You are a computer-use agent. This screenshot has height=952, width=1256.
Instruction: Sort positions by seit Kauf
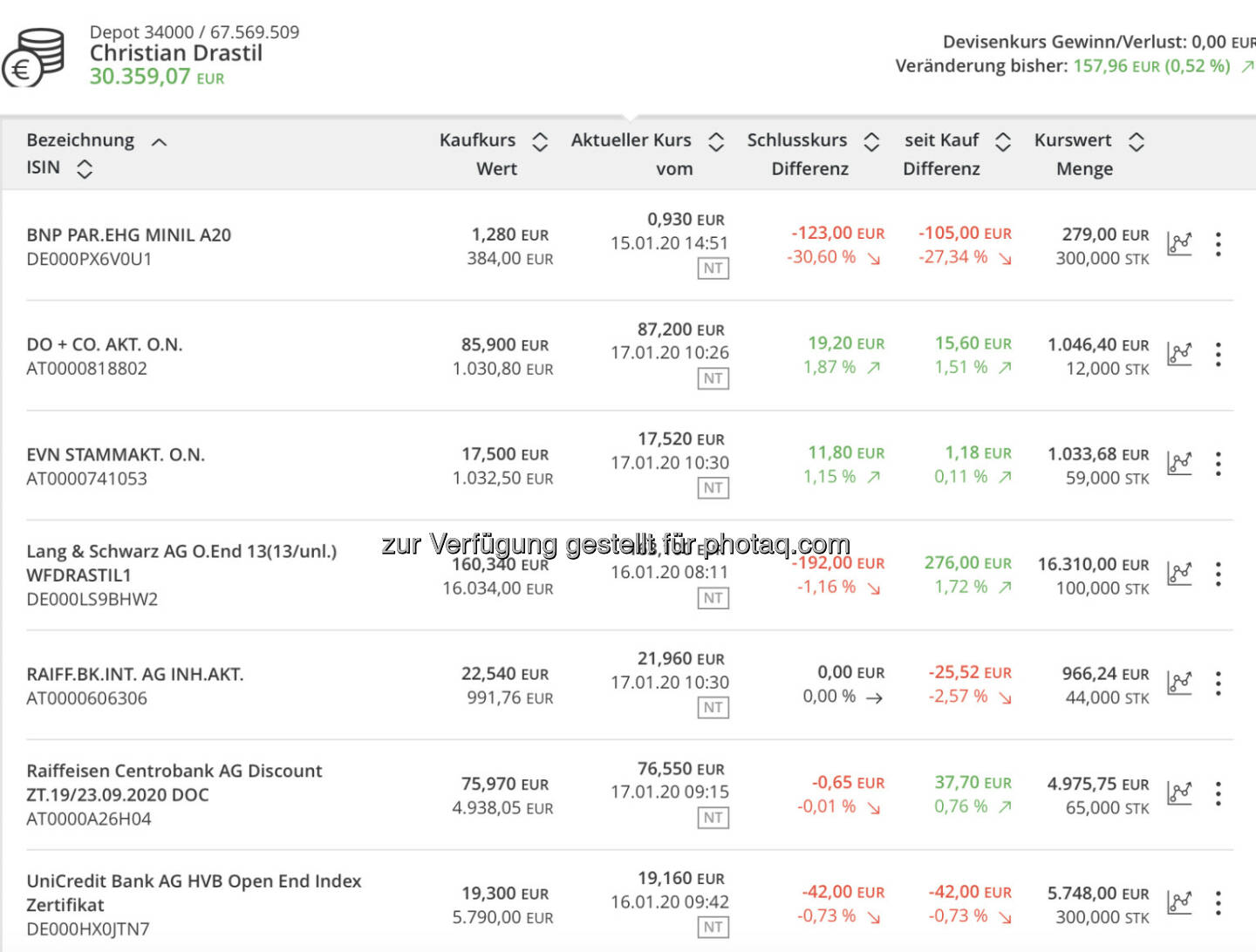pos(1003,141)
